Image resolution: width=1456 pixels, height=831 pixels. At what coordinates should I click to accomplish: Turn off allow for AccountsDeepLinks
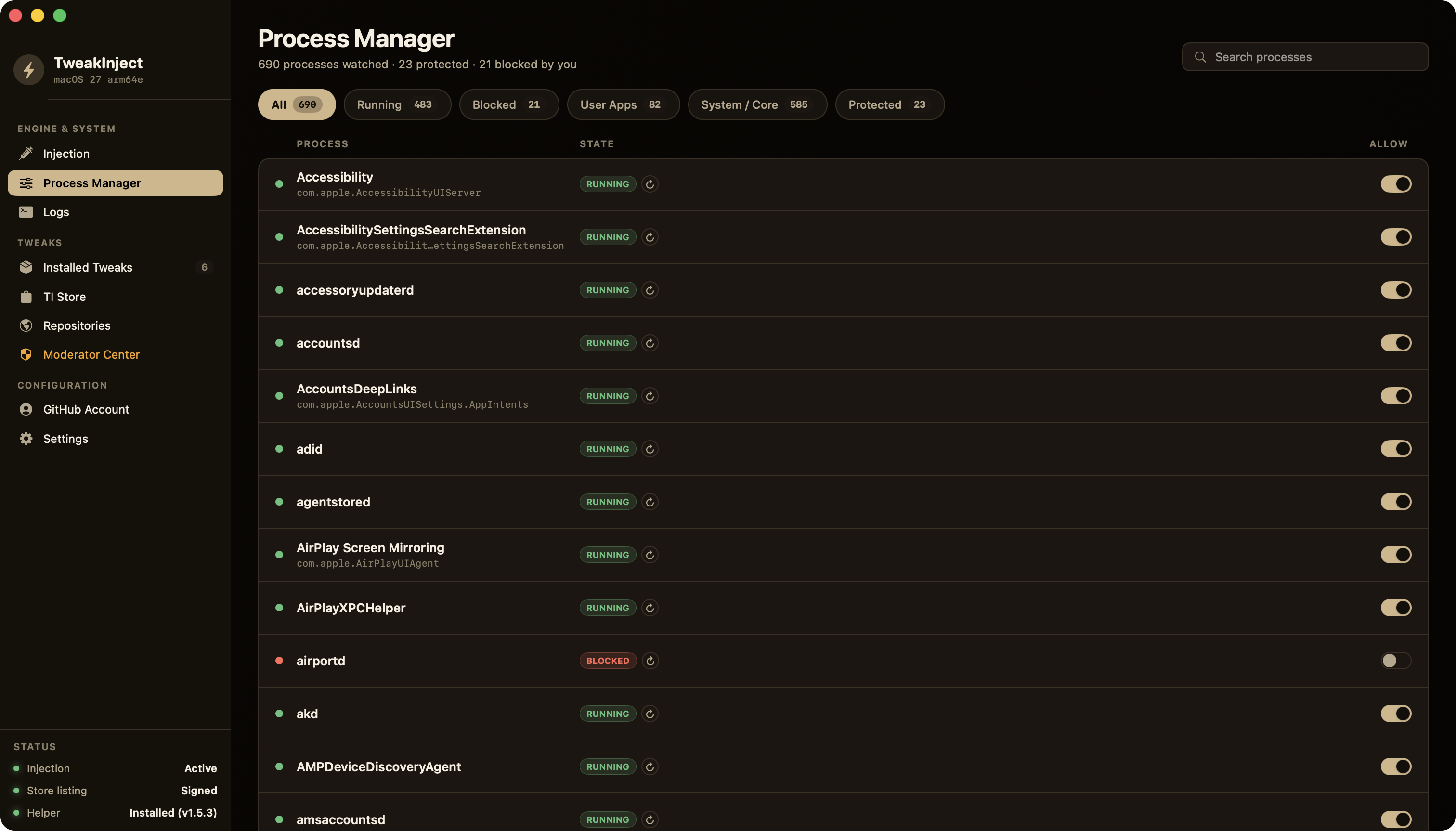point(1396,396)
